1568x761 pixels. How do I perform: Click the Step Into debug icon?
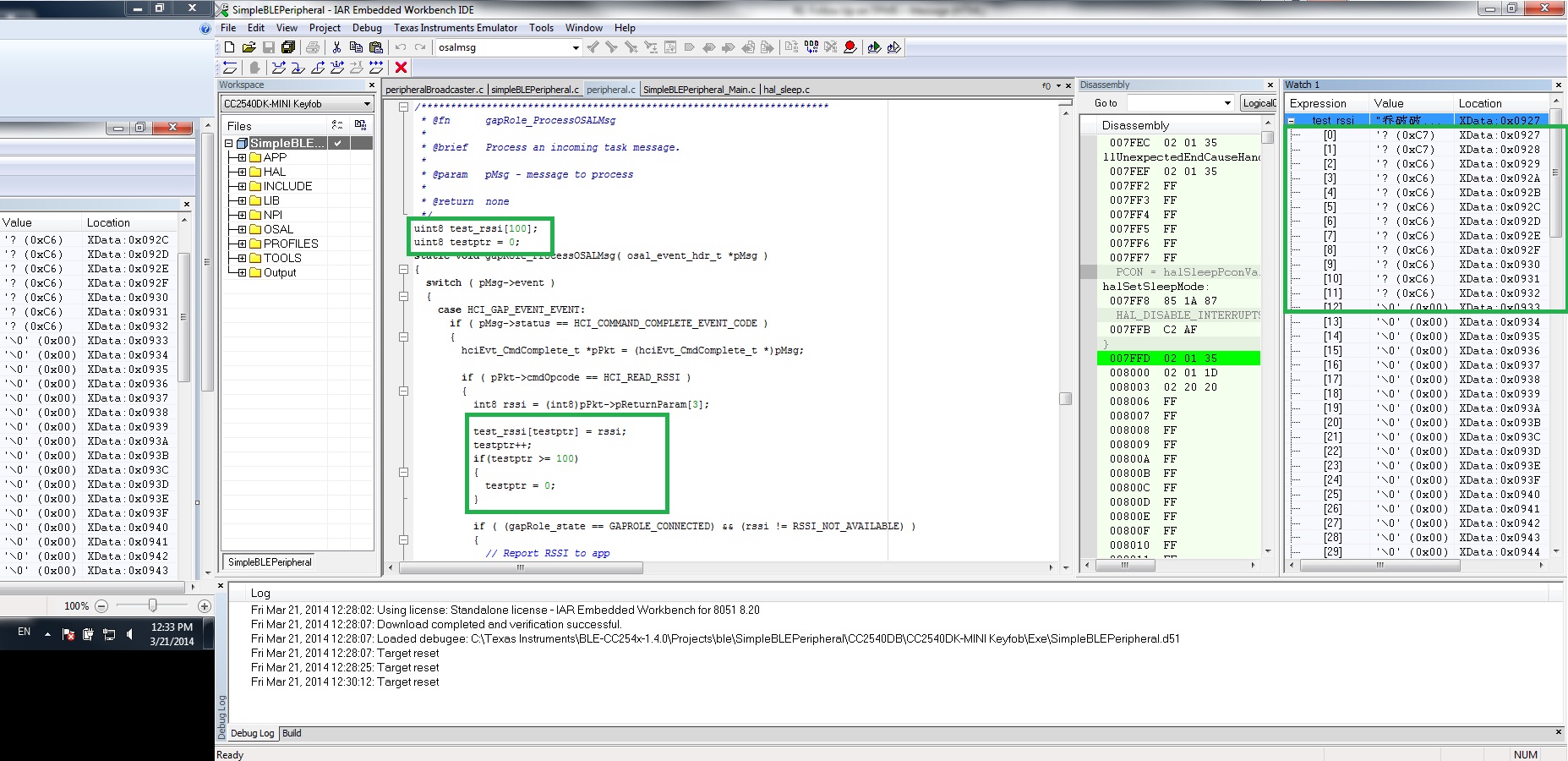click(x=298, y=68)
